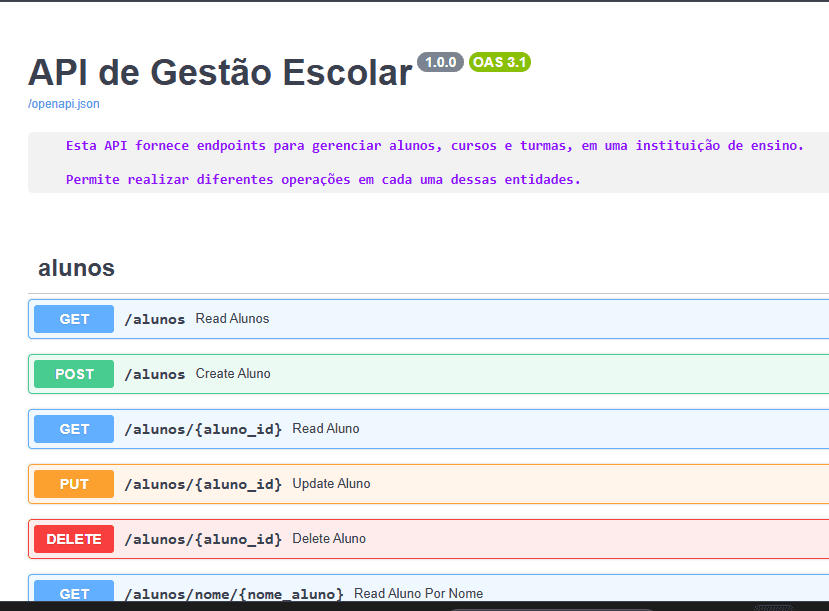Image resolution: width=829 pixels, height=611 pixels.
Task: Click the GET badge on /alunos/{aluno_id}
Action: click(x=73, y=428)
